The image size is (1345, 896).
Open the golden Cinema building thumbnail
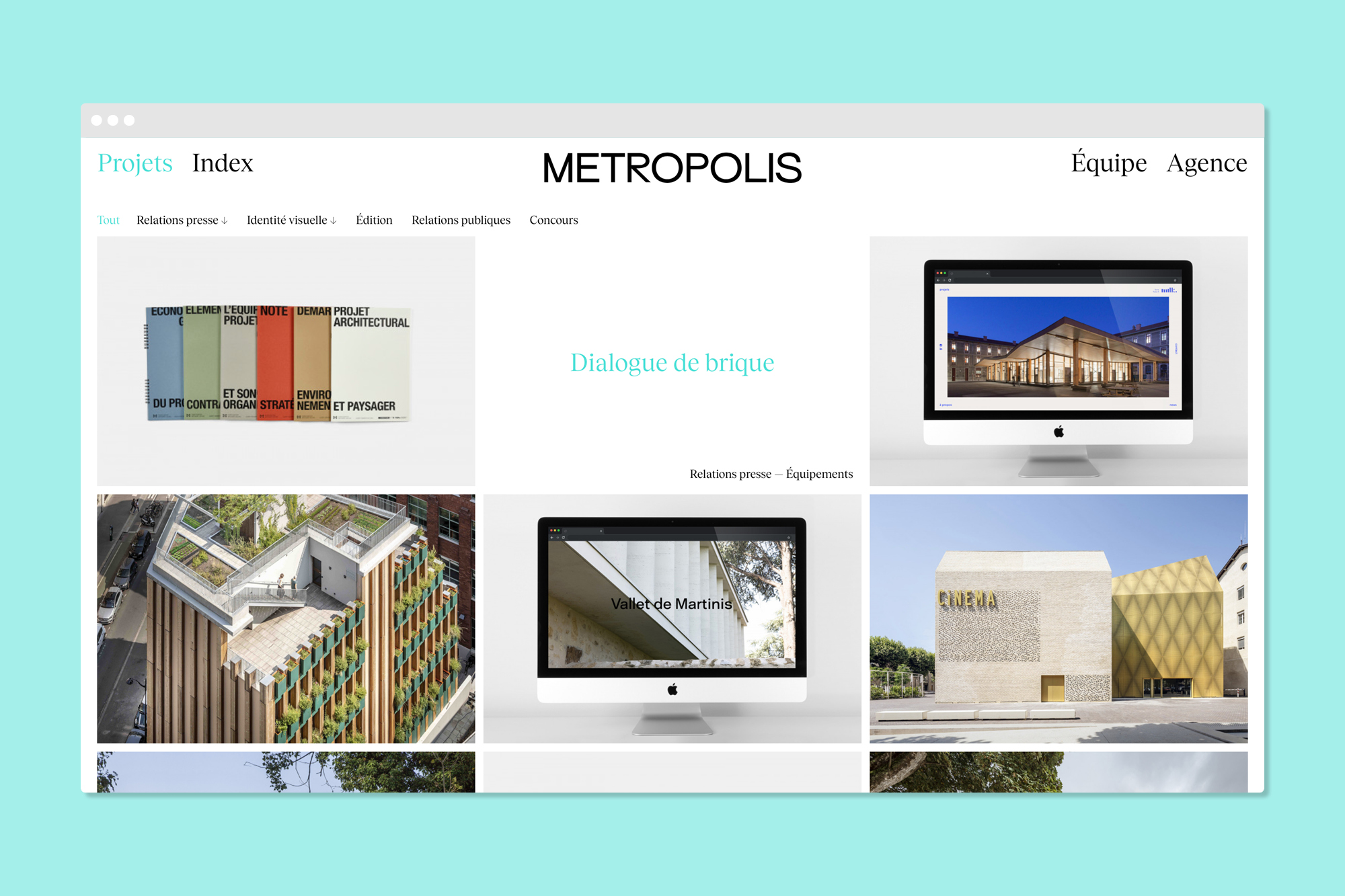(x=1058, y=618)
